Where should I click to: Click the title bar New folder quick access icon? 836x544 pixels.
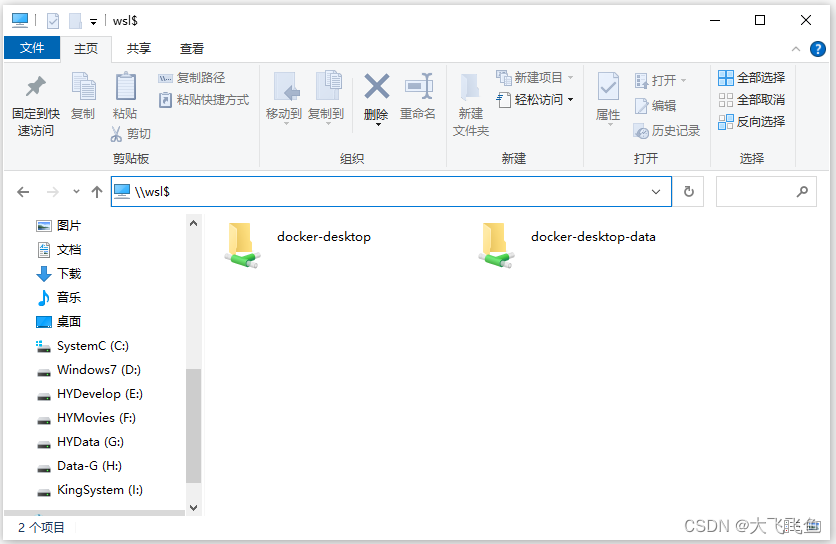tap(75, 21)
